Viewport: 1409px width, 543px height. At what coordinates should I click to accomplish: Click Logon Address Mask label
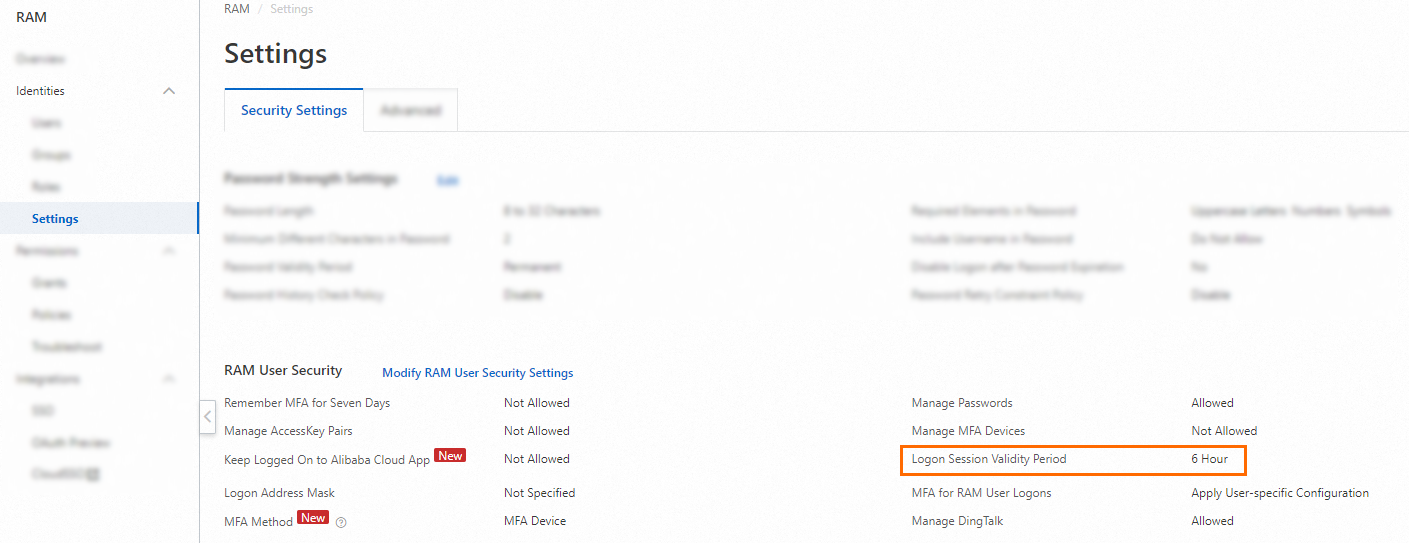coord(279,493)
